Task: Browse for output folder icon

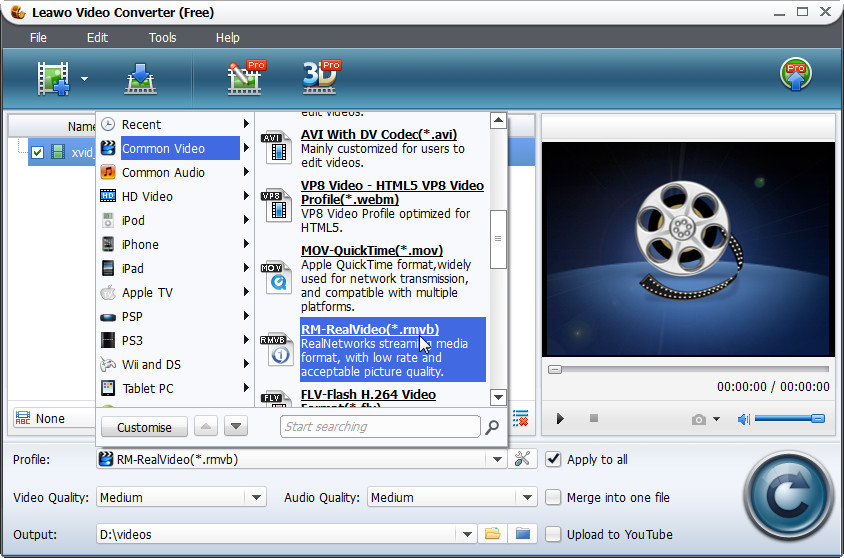Action: pos(493,534)
